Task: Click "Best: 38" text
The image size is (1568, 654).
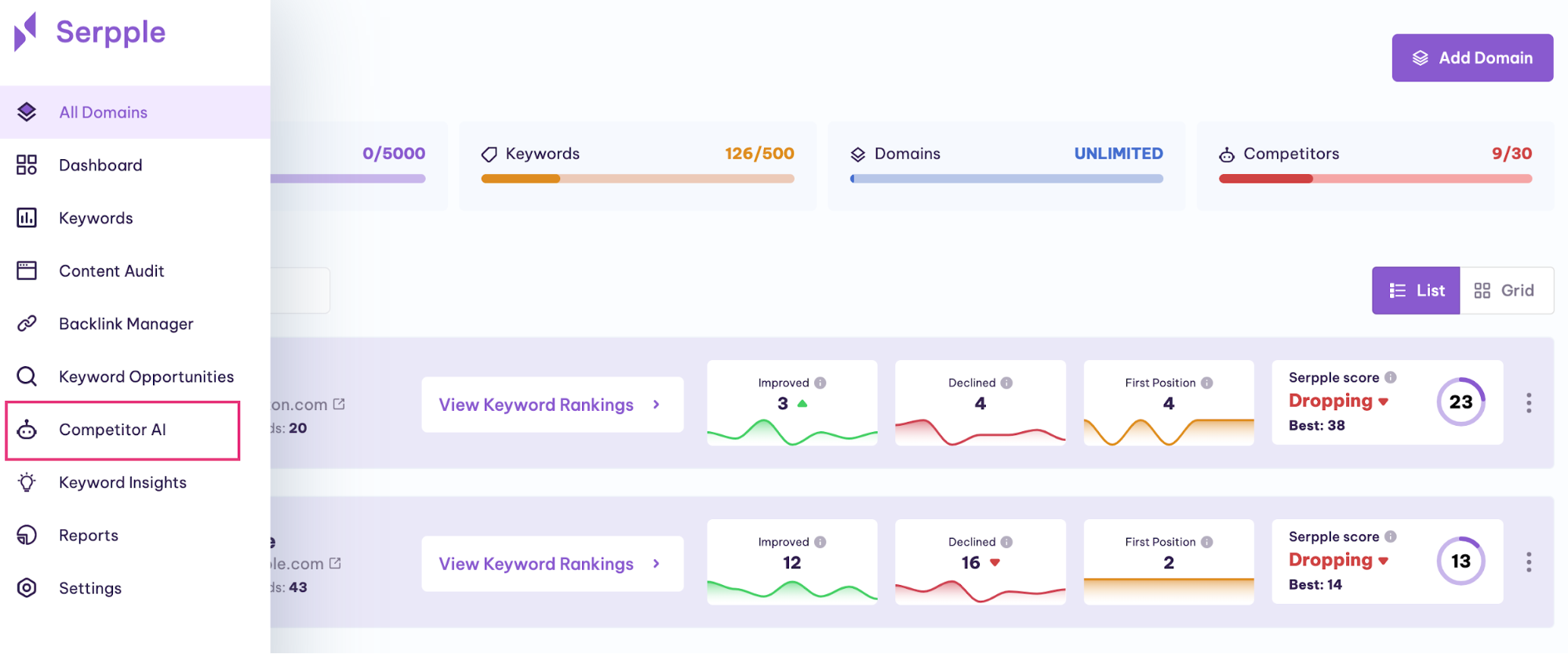Action: 1317,425
